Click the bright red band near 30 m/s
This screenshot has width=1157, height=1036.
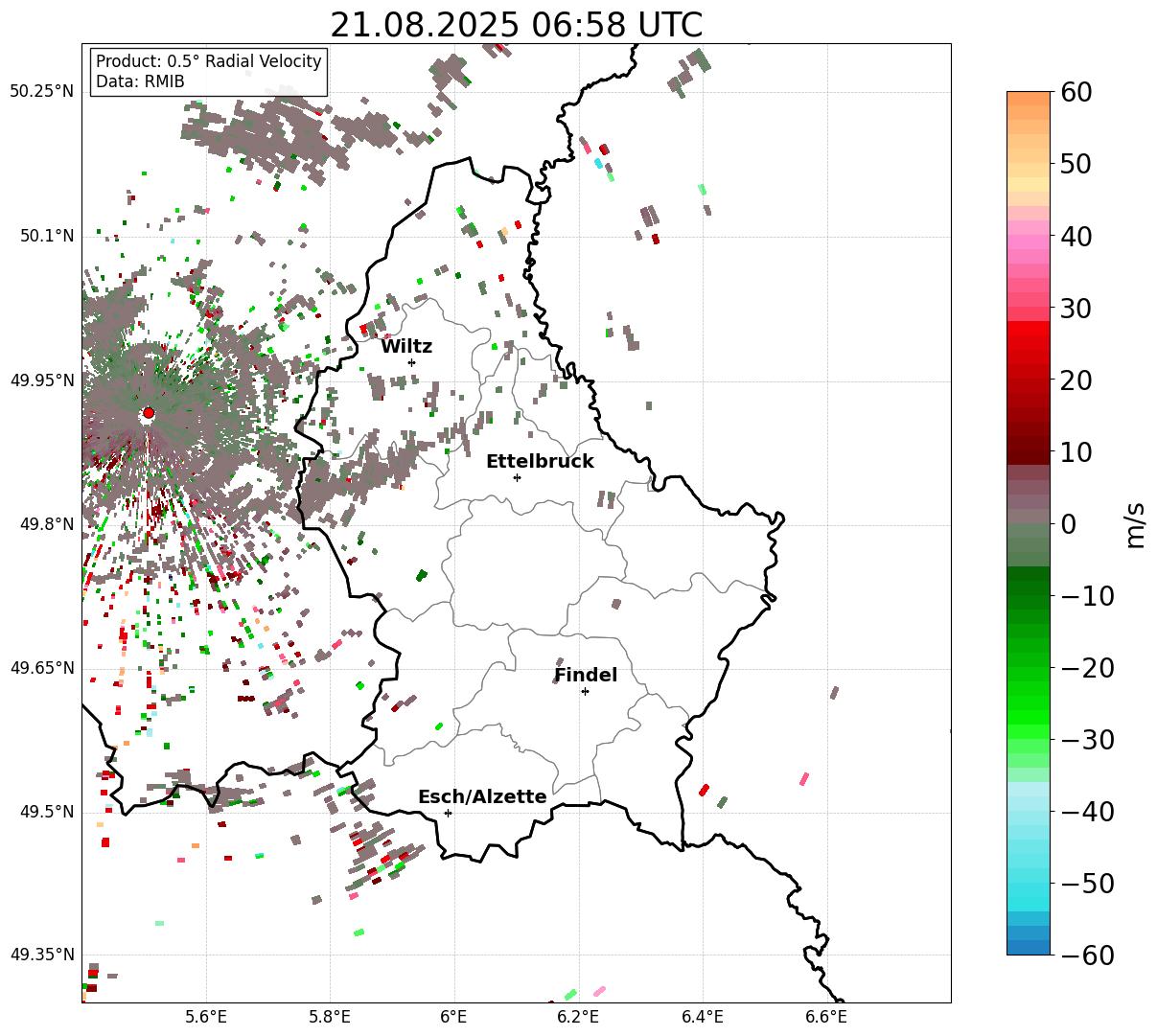tap(1029, 328)
